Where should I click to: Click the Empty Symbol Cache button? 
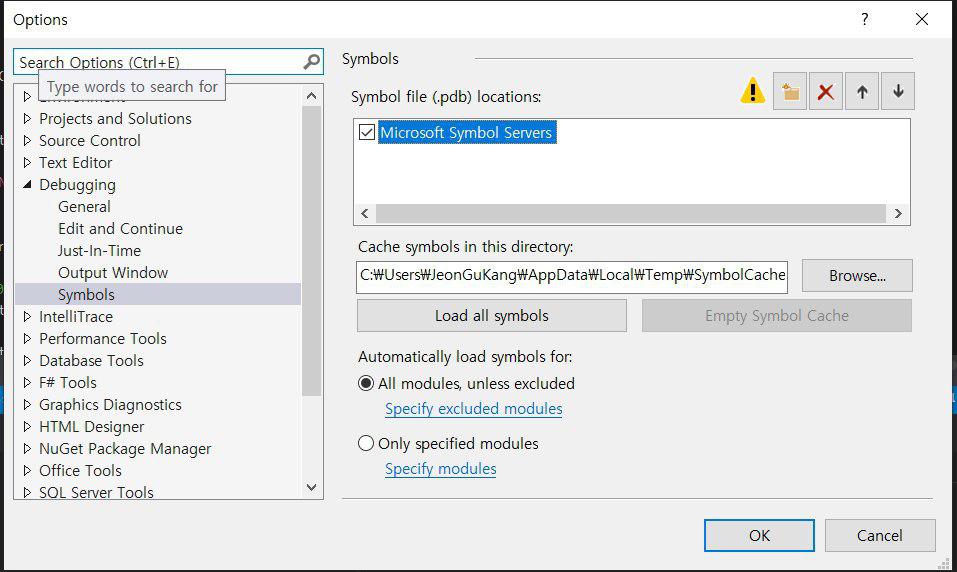pyautogui.click(x=777, y=316)
